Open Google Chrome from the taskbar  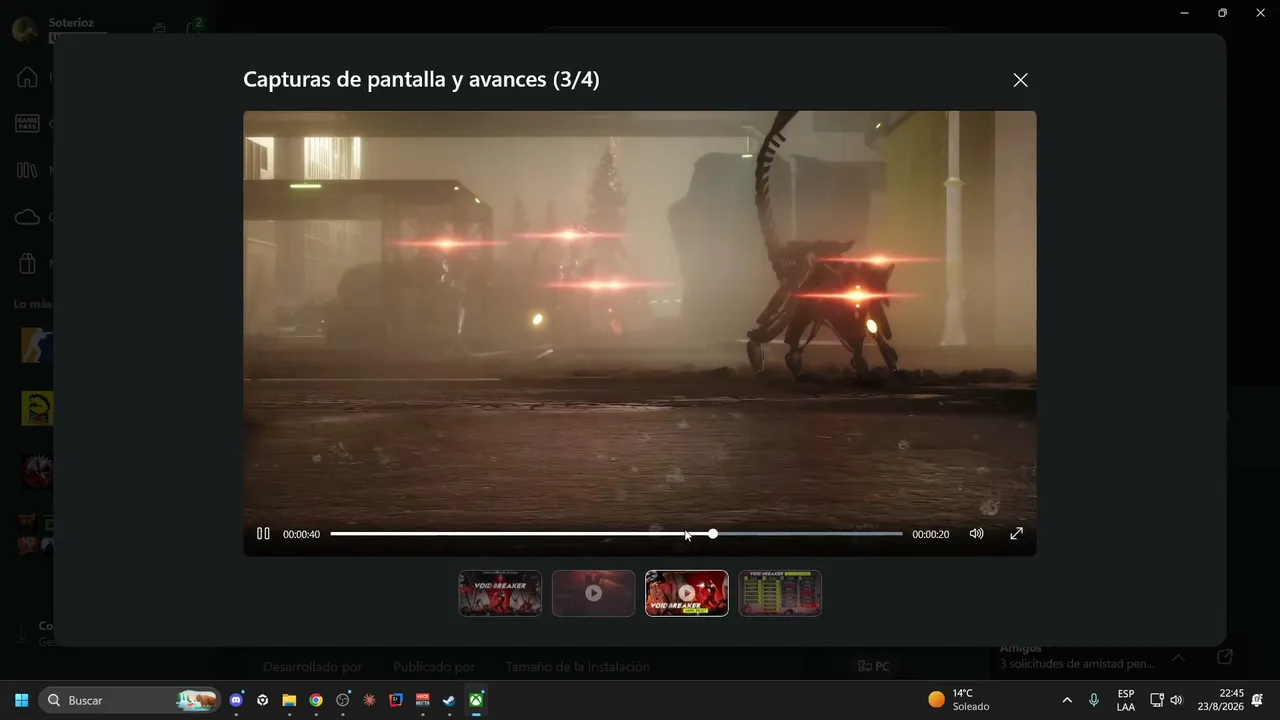(x=316, y=700)
